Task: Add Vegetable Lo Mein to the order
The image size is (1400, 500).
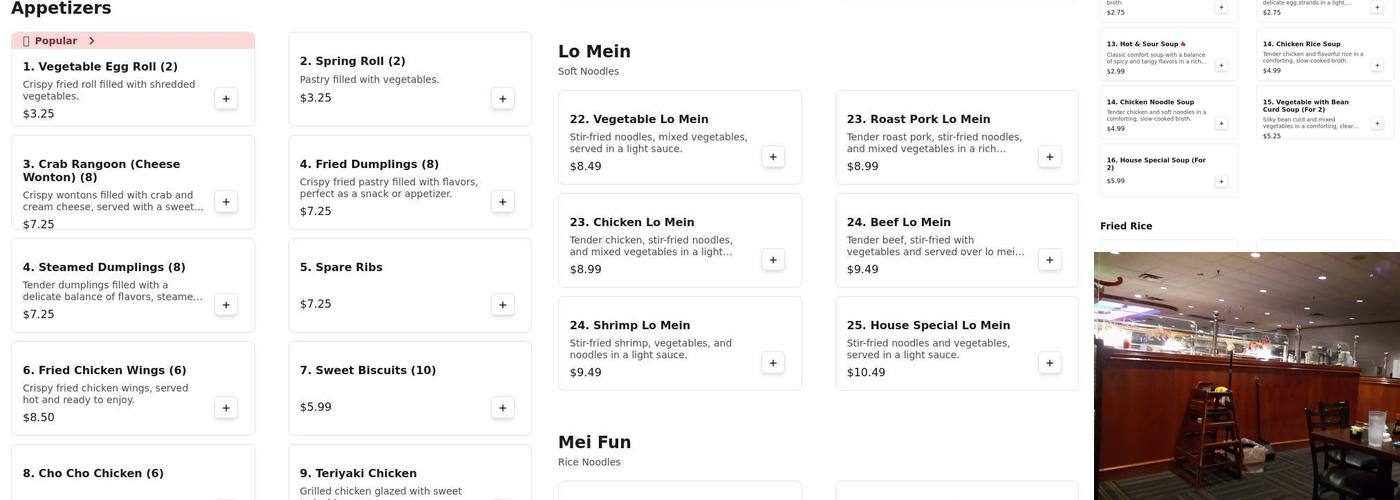Action: pyautogui.click(x=773, y=157)
